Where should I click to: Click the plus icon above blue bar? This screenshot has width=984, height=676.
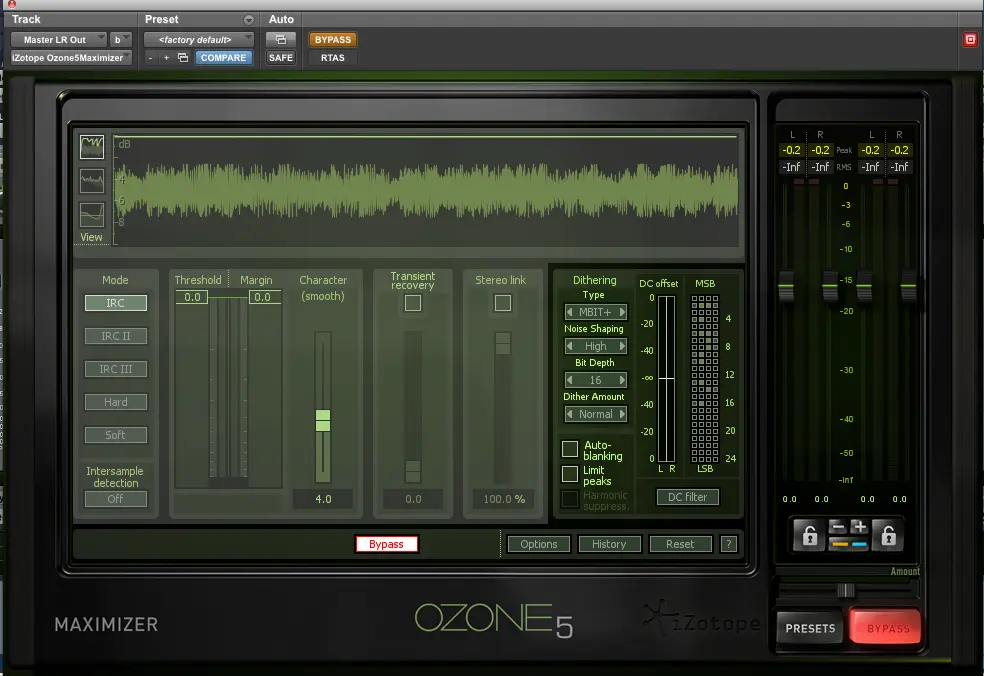(x=859, y=528)
